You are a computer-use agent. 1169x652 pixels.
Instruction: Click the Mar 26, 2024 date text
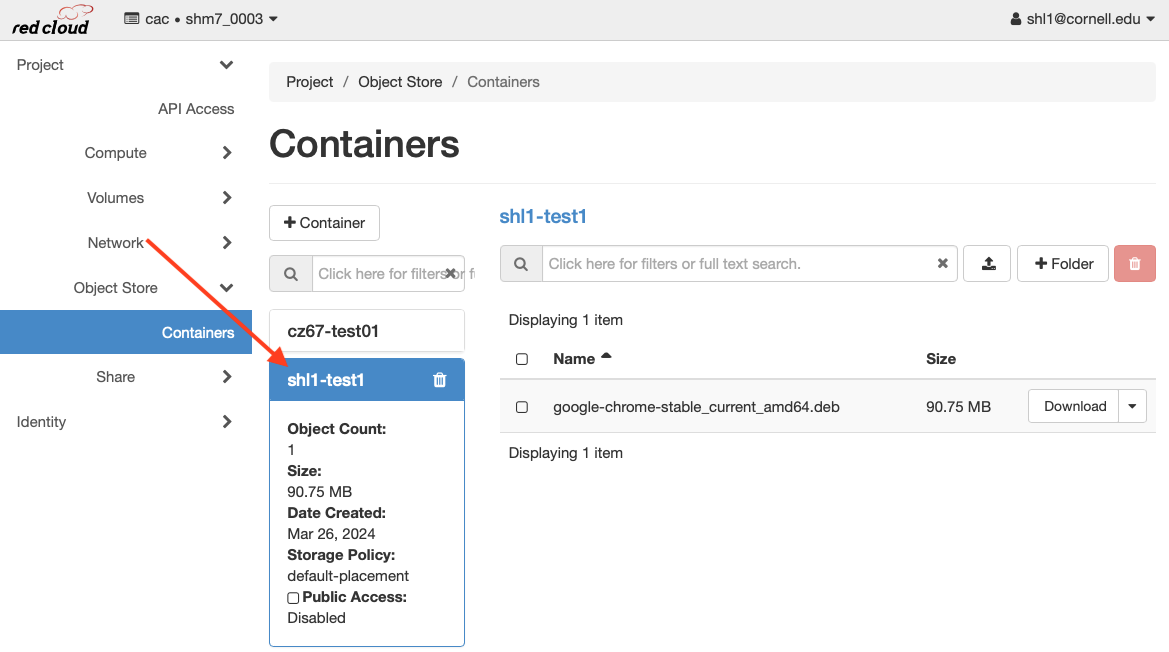click(331, 534)
